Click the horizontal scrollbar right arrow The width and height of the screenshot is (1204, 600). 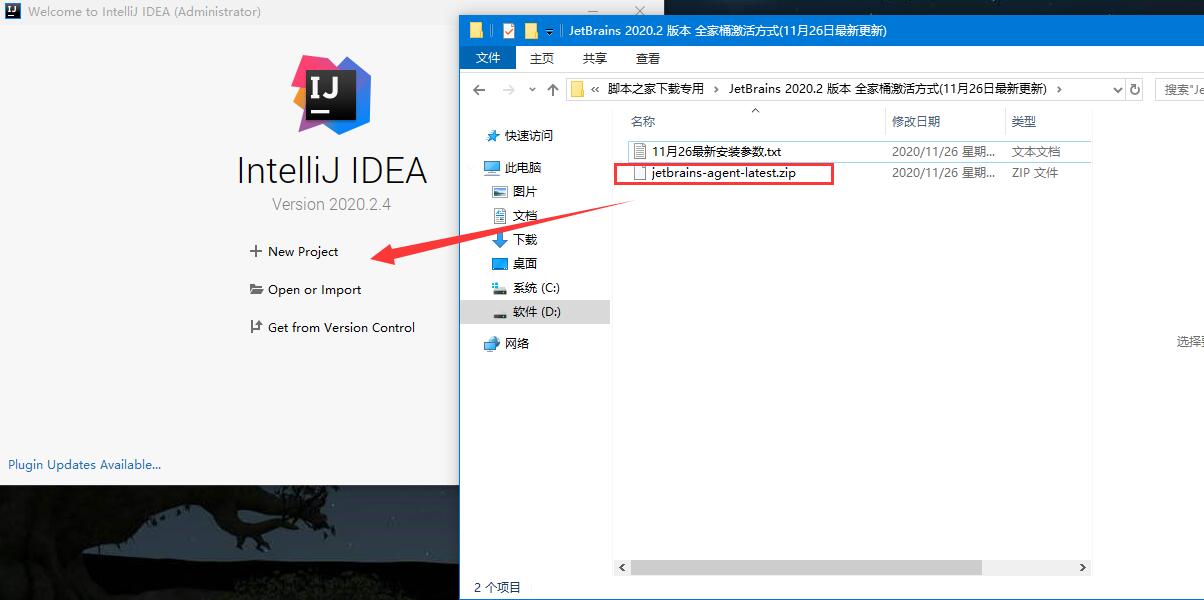tap(1082, 567)
